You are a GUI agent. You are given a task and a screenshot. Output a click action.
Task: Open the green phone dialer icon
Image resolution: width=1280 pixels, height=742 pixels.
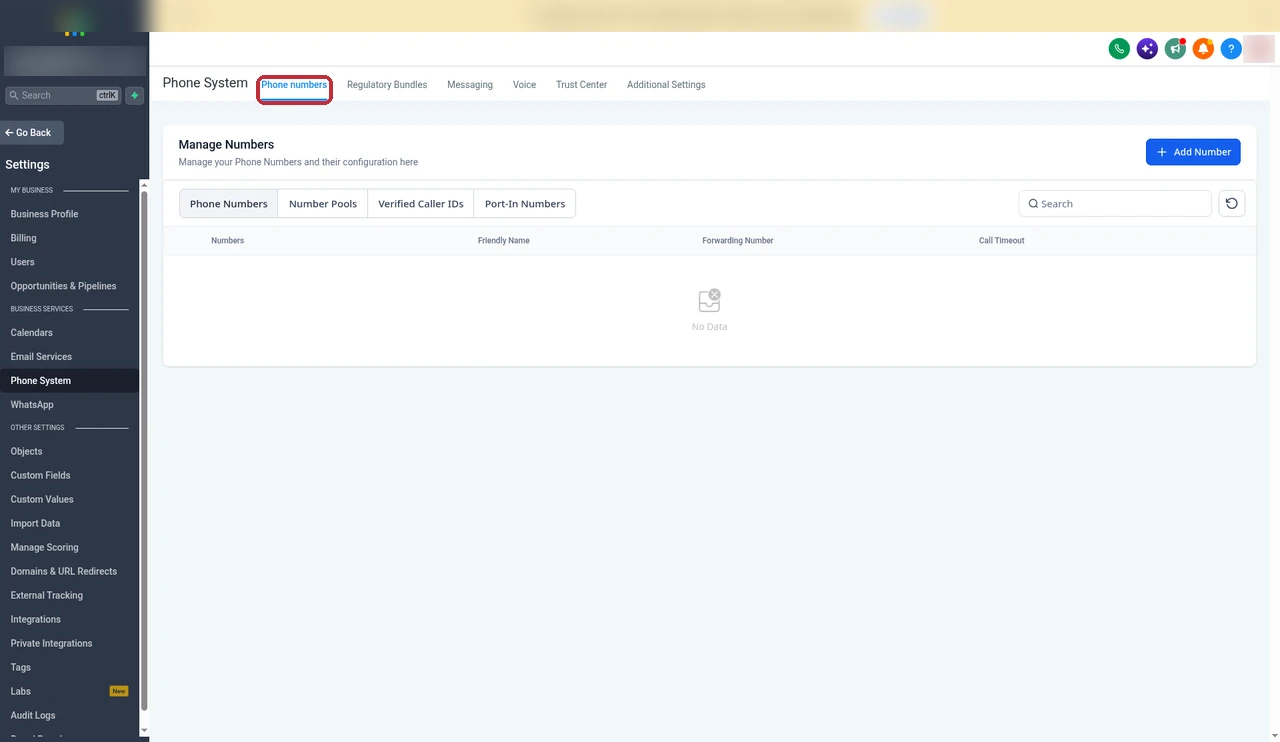pyautogui.click(x=1119, y=48)
